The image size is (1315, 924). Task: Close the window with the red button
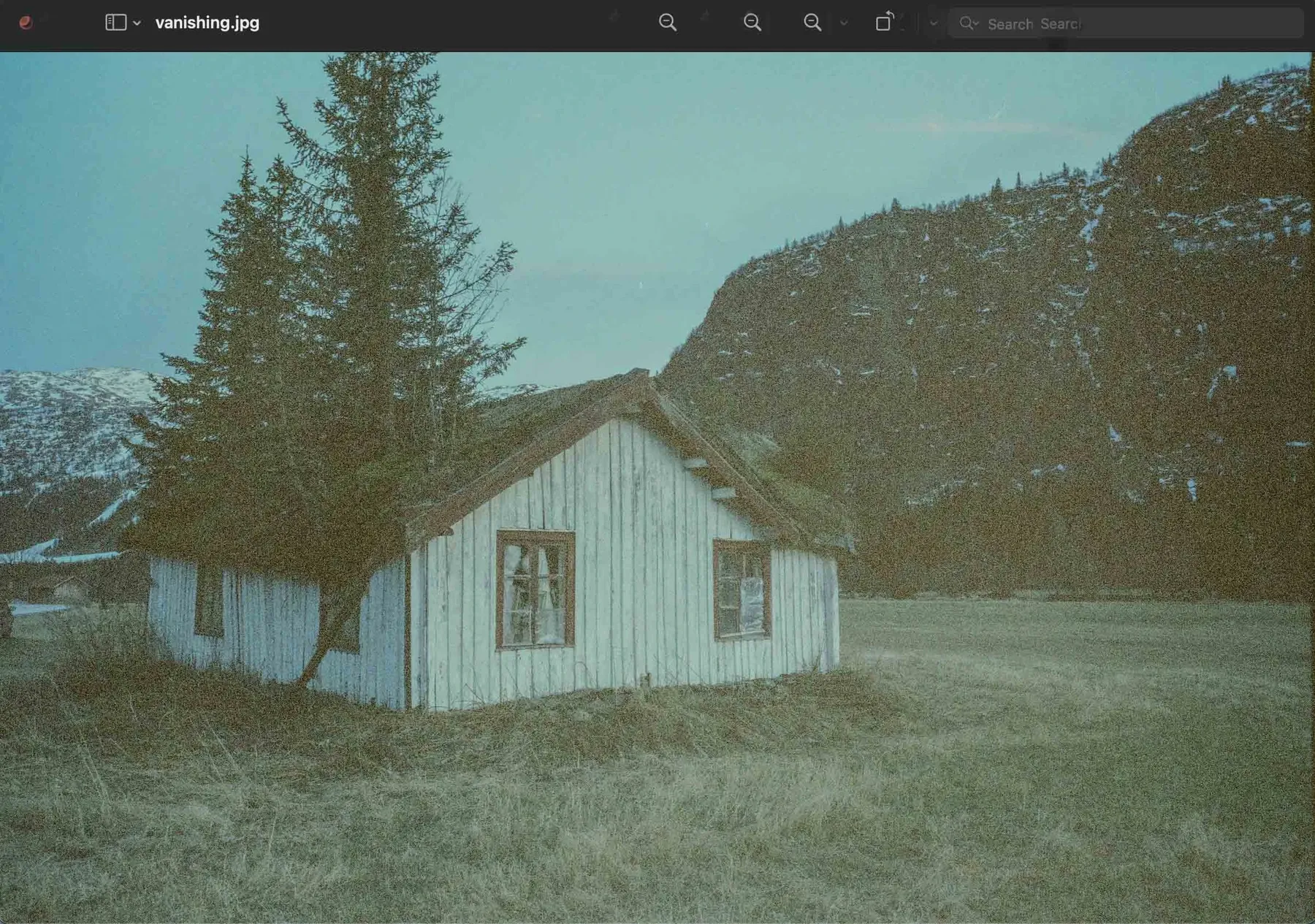tap(26, 23)
